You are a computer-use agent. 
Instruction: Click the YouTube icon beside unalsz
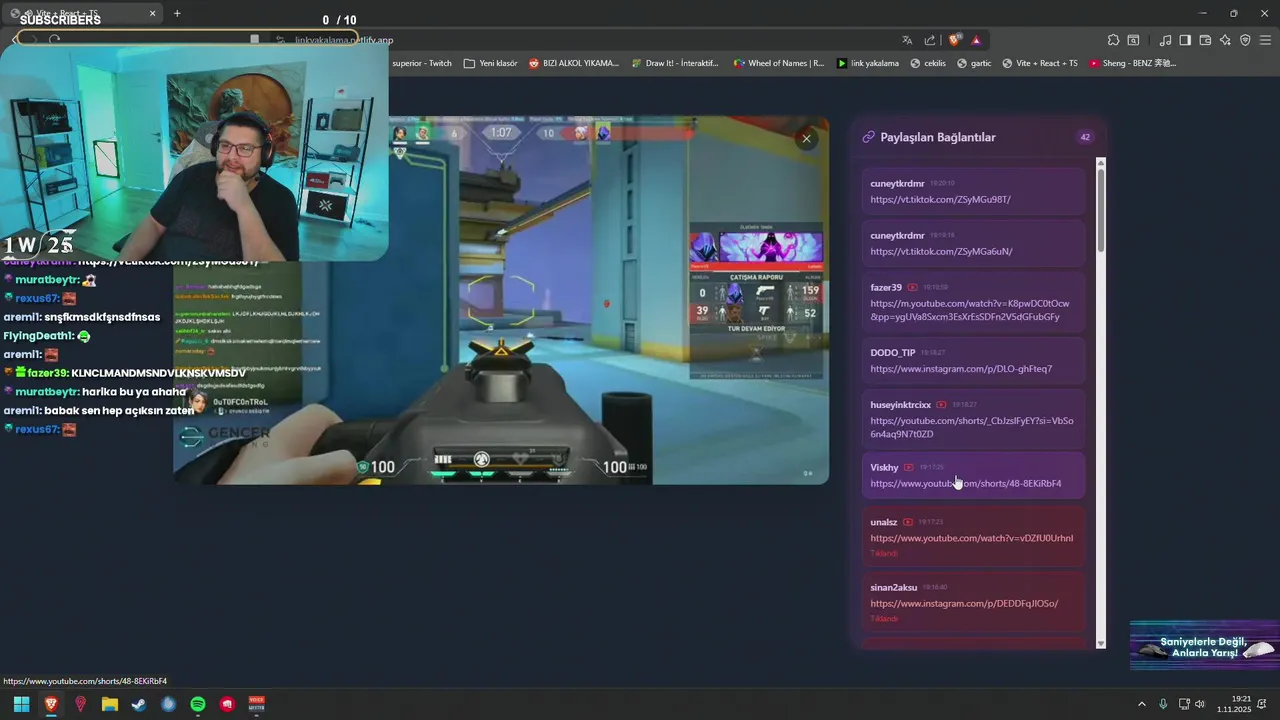pos(908,522)
